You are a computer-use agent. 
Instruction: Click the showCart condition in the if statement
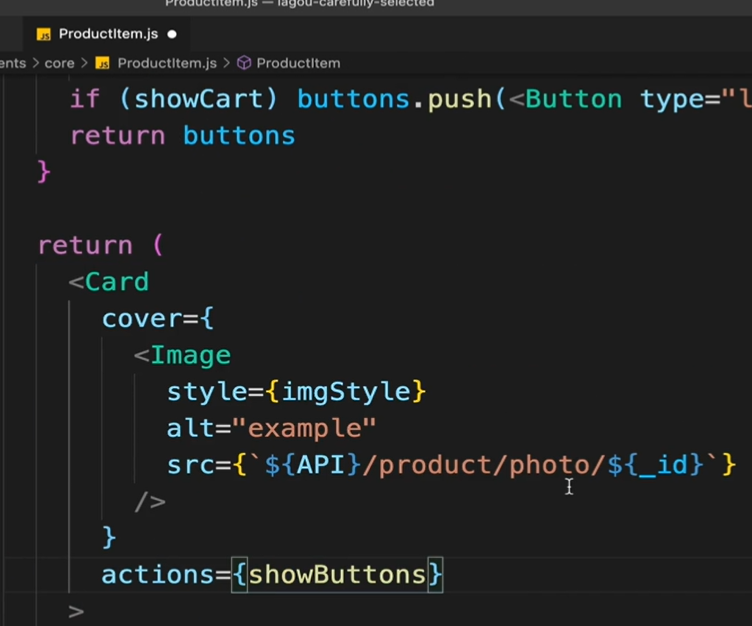coord(199,100)
